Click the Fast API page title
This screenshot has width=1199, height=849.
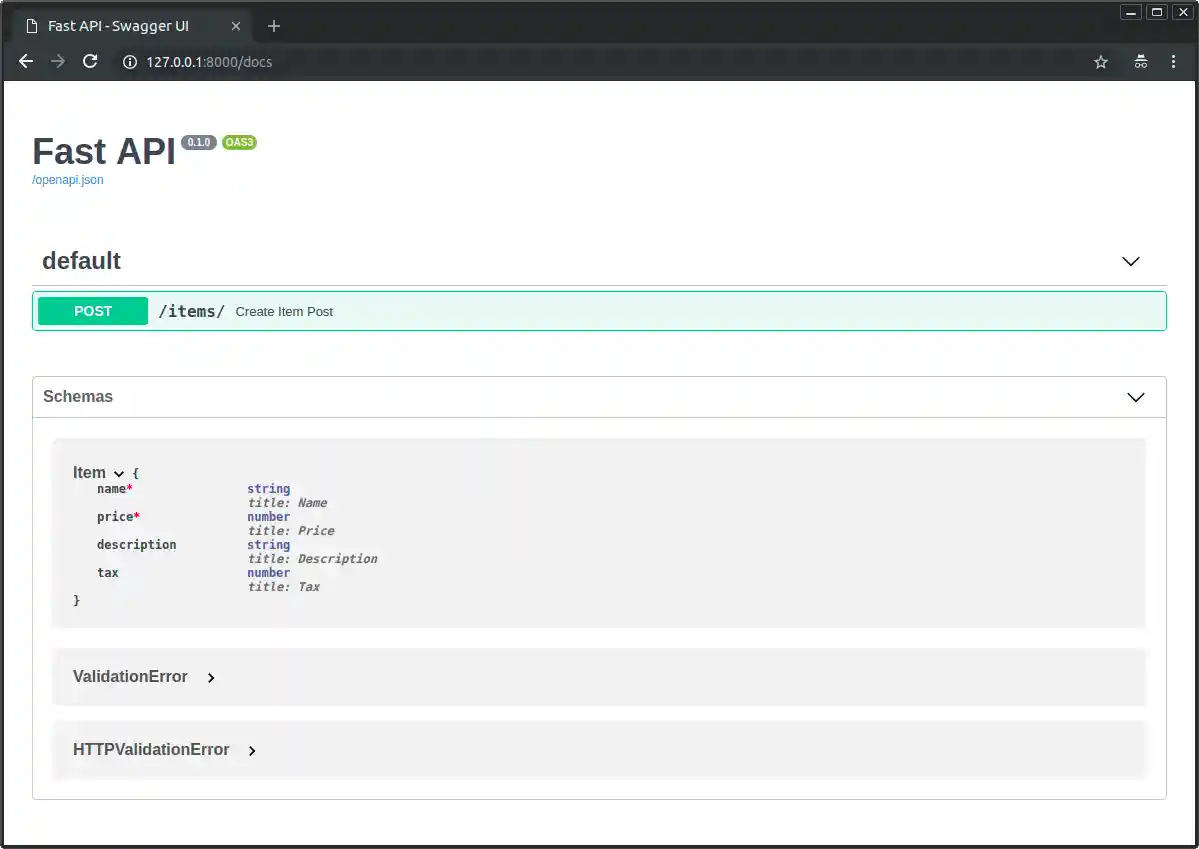(x=103, y=152)
